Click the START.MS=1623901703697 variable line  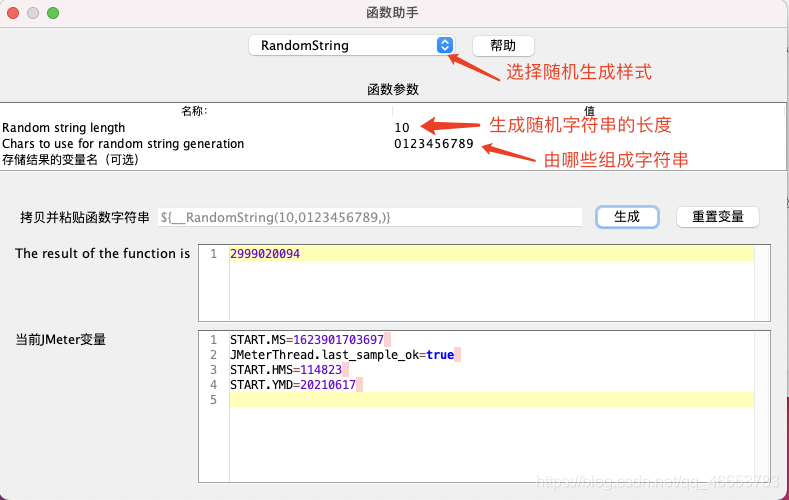click(x=307, y=340)
